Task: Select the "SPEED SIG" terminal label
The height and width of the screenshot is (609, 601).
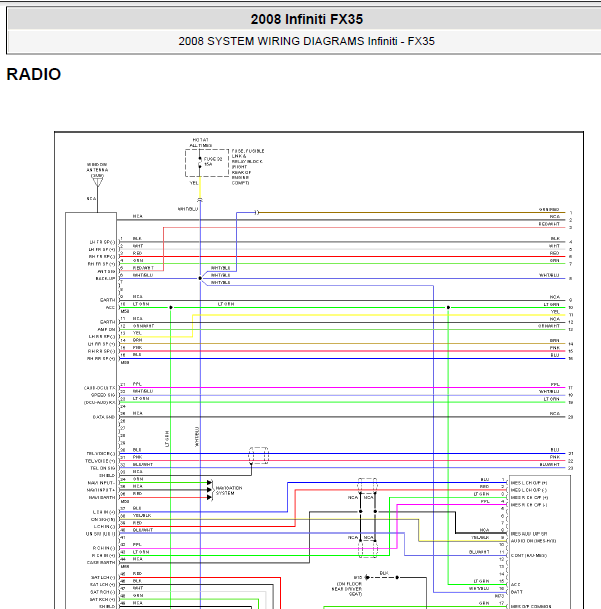Action: coord(103,395)
